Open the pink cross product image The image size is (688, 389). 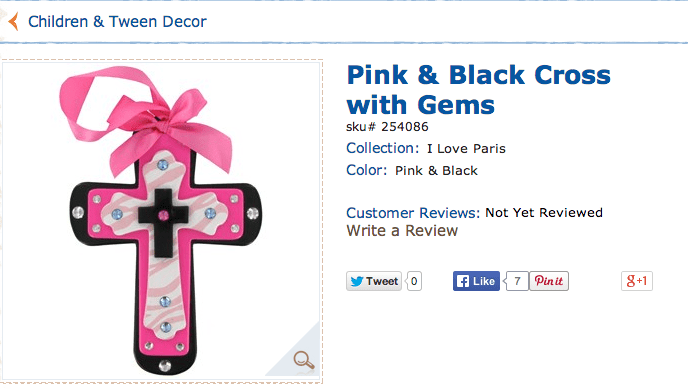(x=161, y=221)
